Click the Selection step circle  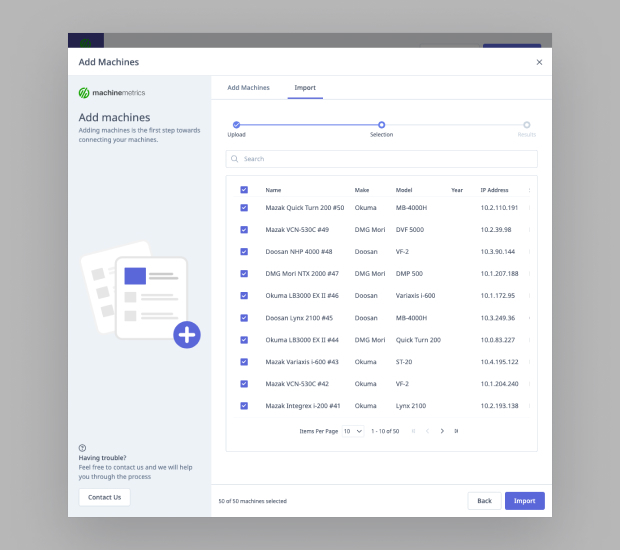pyautogui.click(x=381, y=125)
